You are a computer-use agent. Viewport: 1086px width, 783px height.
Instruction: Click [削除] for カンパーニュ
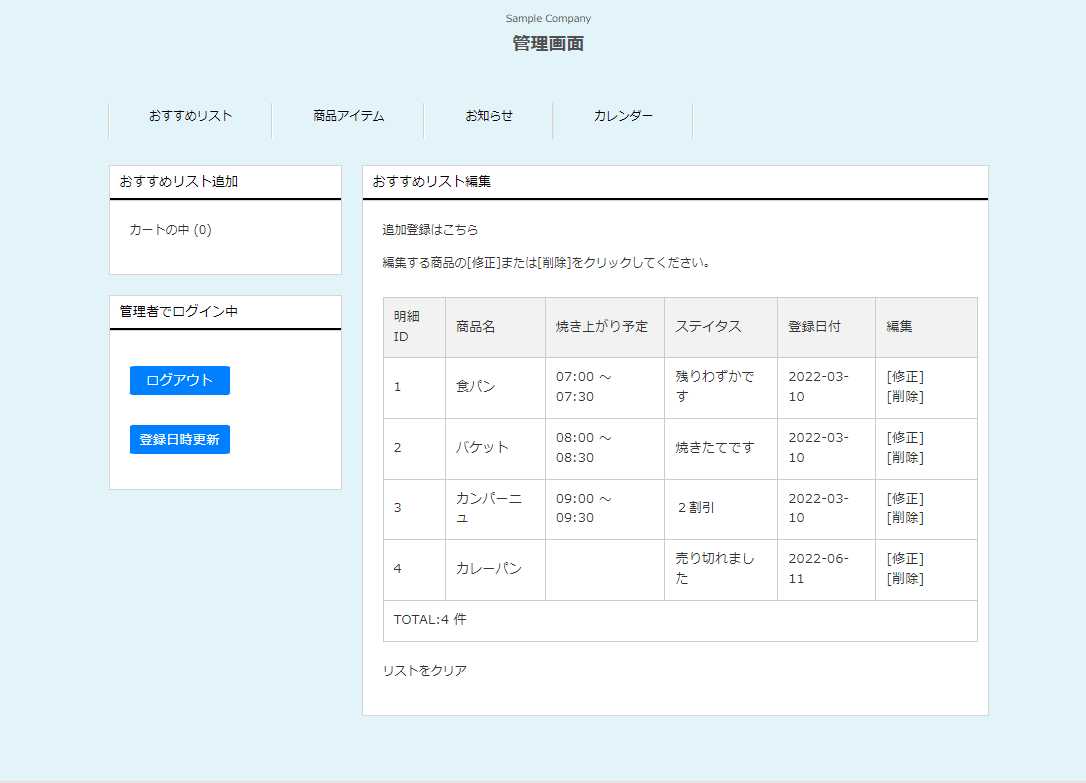point(903,518)
